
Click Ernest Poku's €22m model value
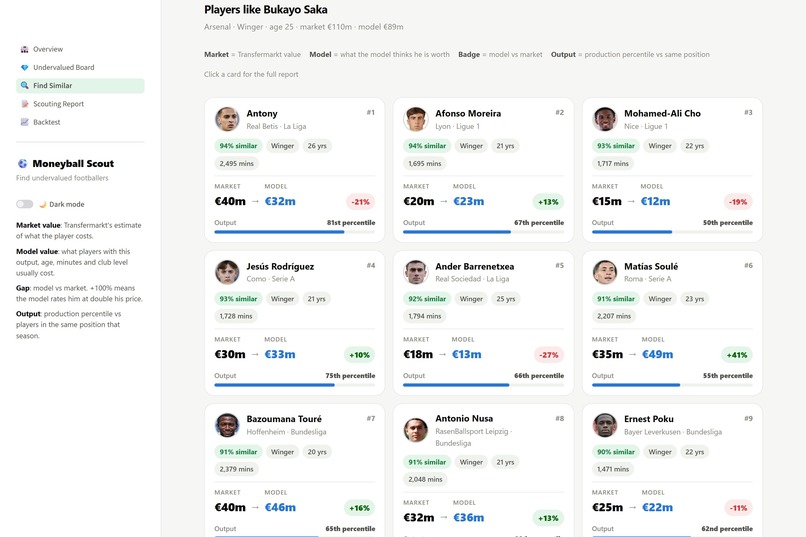coord(657,508)
